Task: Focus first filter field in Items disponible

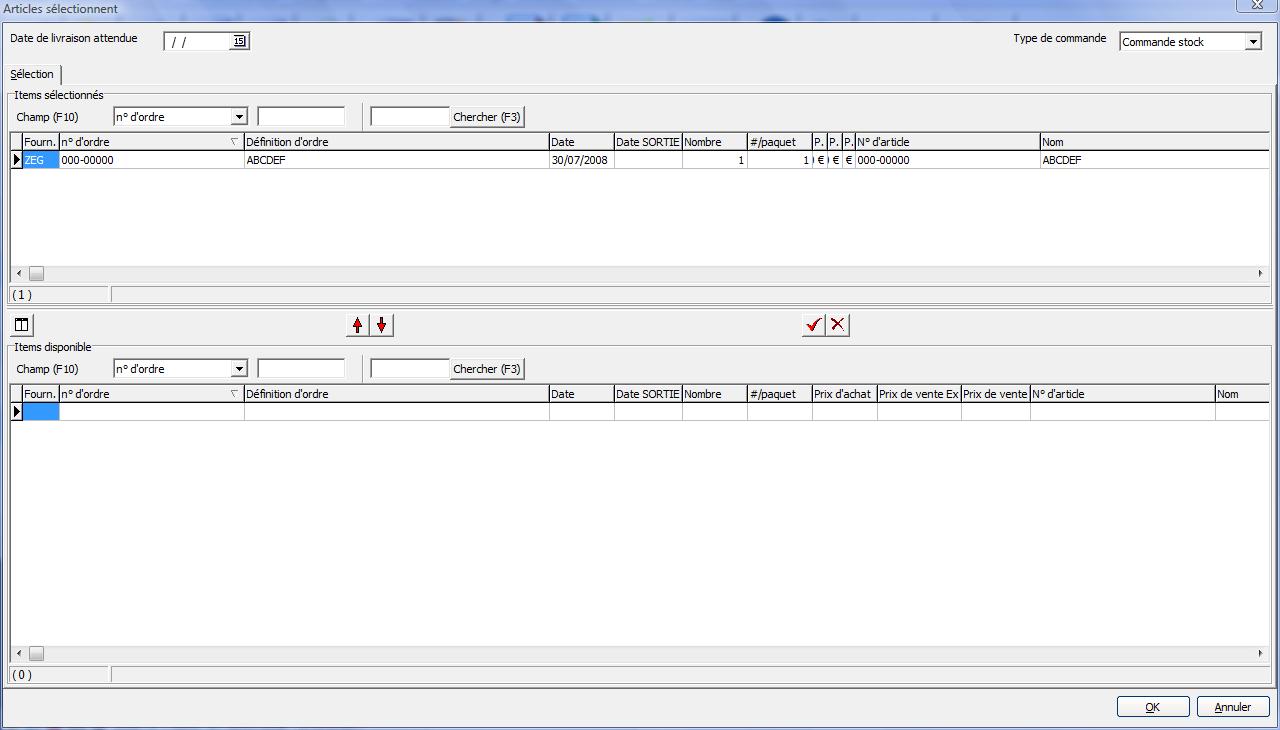Action: (x=301, y=369)
